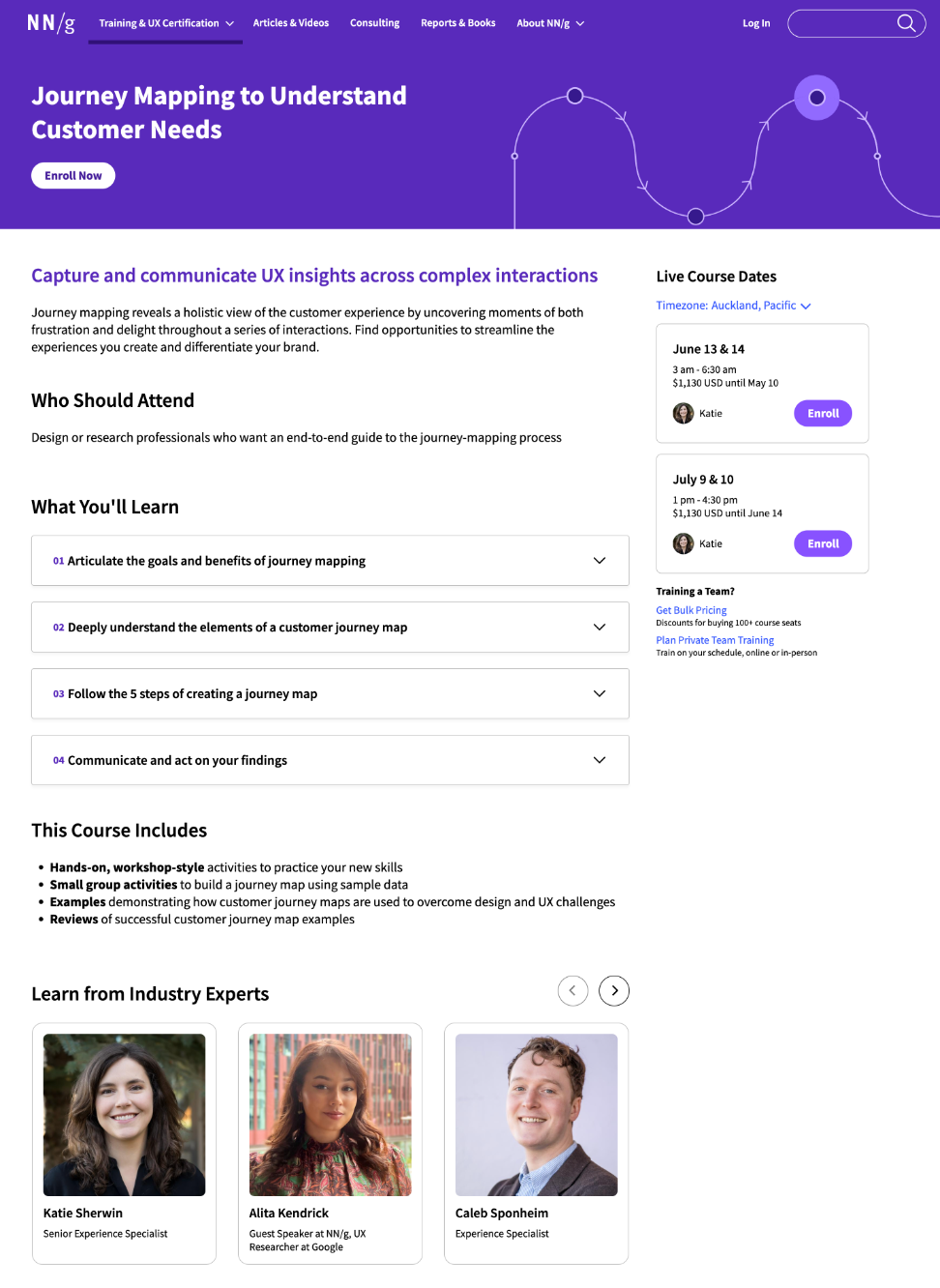The width and height of the screenshot is (940, 1288).
Task: Click into the header search field
Action: click(841, 23)
